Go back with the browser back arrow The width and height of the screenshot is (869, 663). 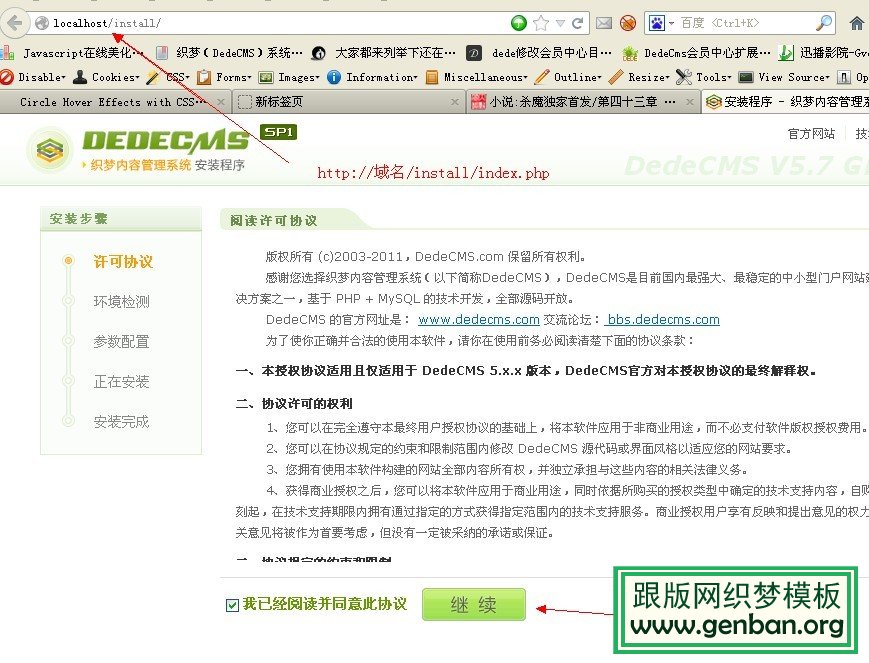pos(13,23)
